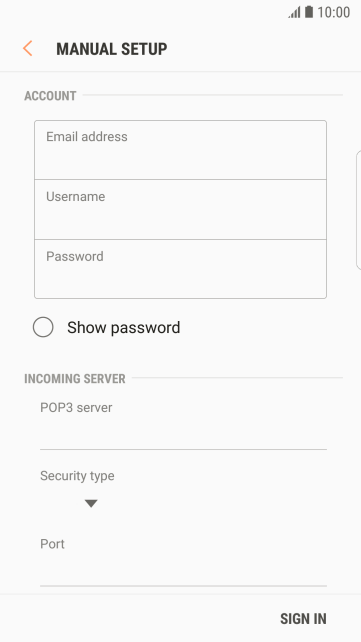The image size is (361, 642).
Task: Tap the Show password label text
Action: [124, 328]
